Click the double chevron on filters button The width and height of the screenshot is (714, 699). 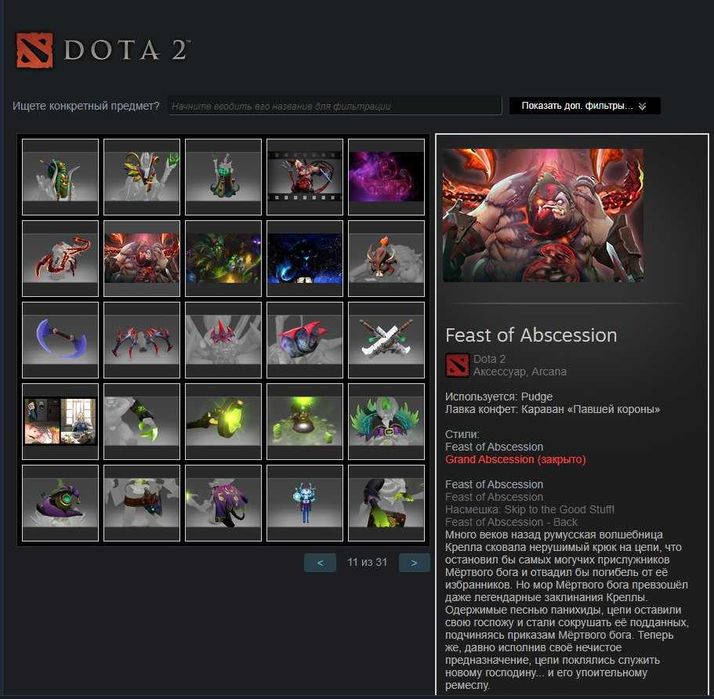(x=642, y=106)
